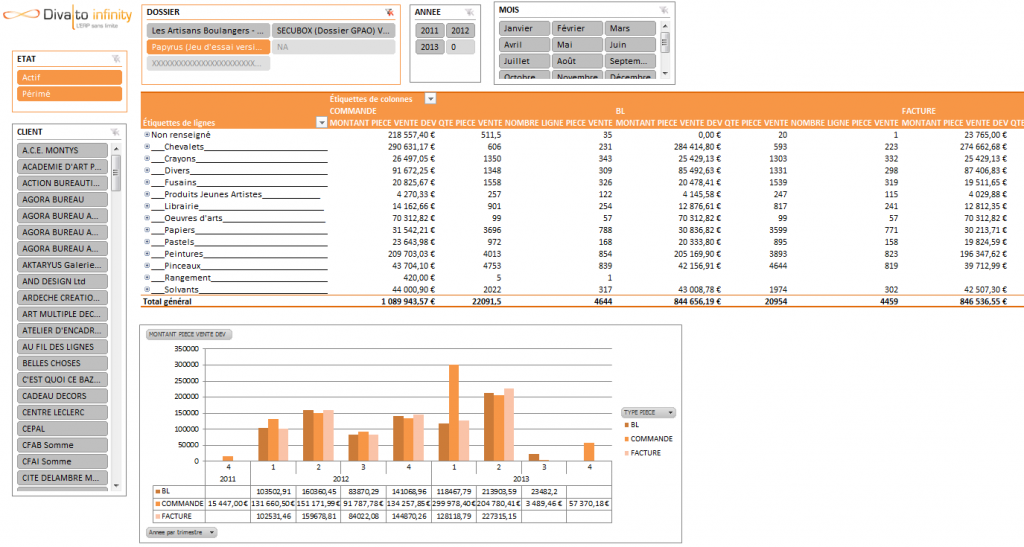Viewport: 1024px width, 547px height.
Task: Filter client BELLES CHOSES
Action: (63, 364)
